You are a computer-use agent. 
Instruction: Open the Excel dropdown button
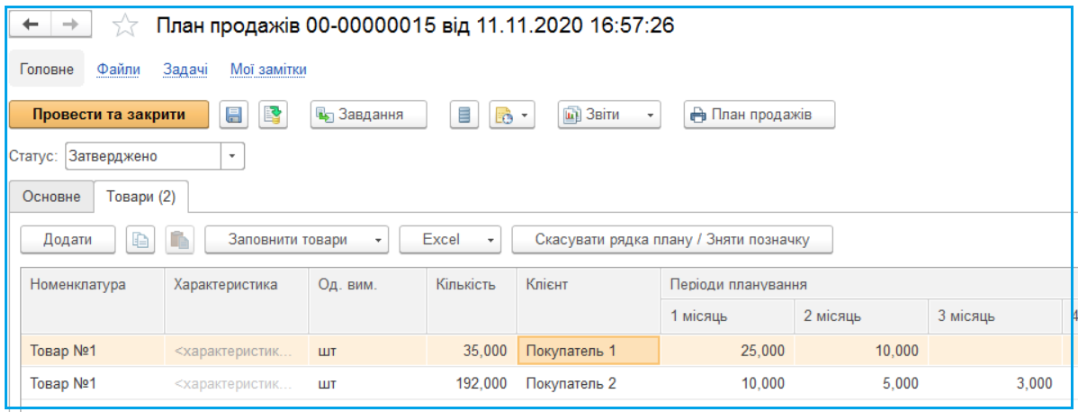click(x=449, y=240)
